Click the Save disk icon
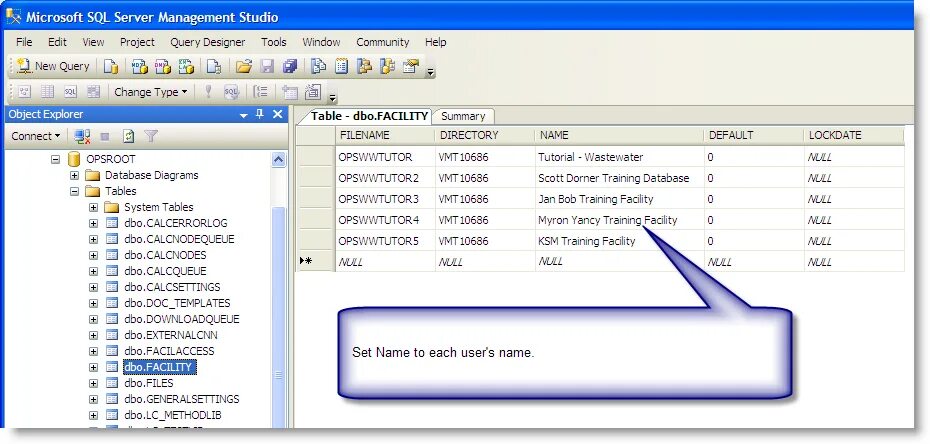This screenshot has height=444, width=930. click(267, 66)
